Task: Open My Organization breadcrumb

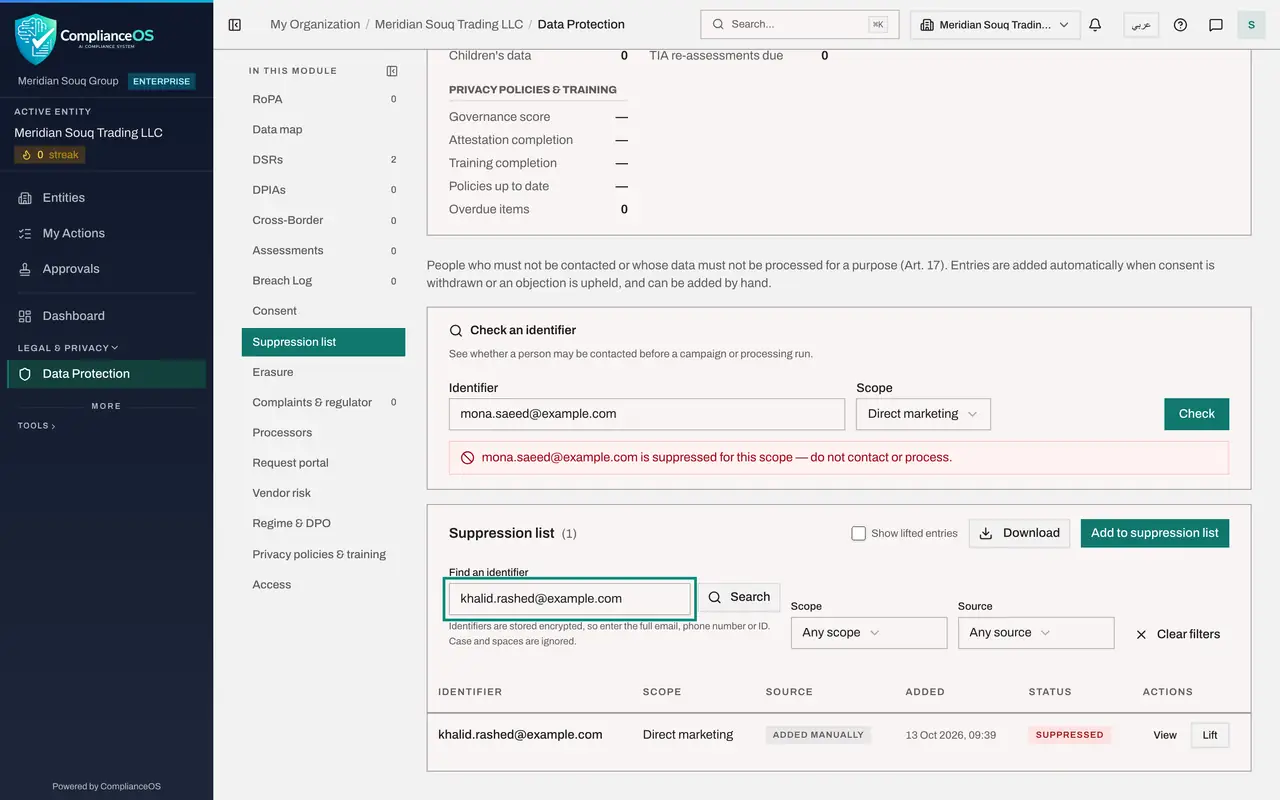Action: tap(315, 25)
